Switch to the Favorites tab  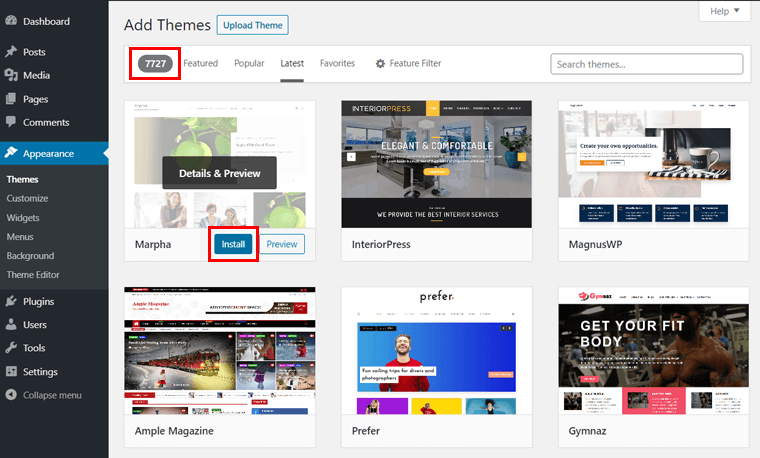(337, 63)
